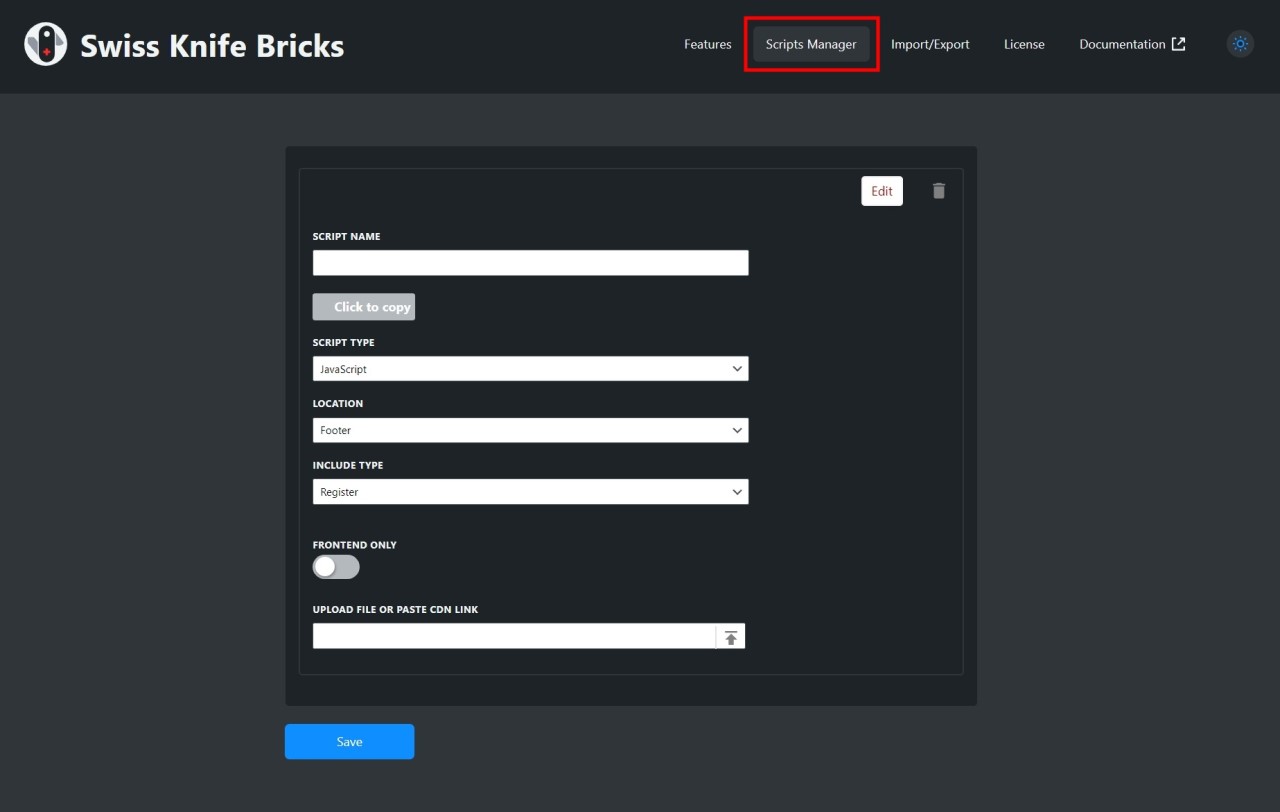Delete the script using the trash icon
Screen dimensions: 1280x812
point(939,191)
